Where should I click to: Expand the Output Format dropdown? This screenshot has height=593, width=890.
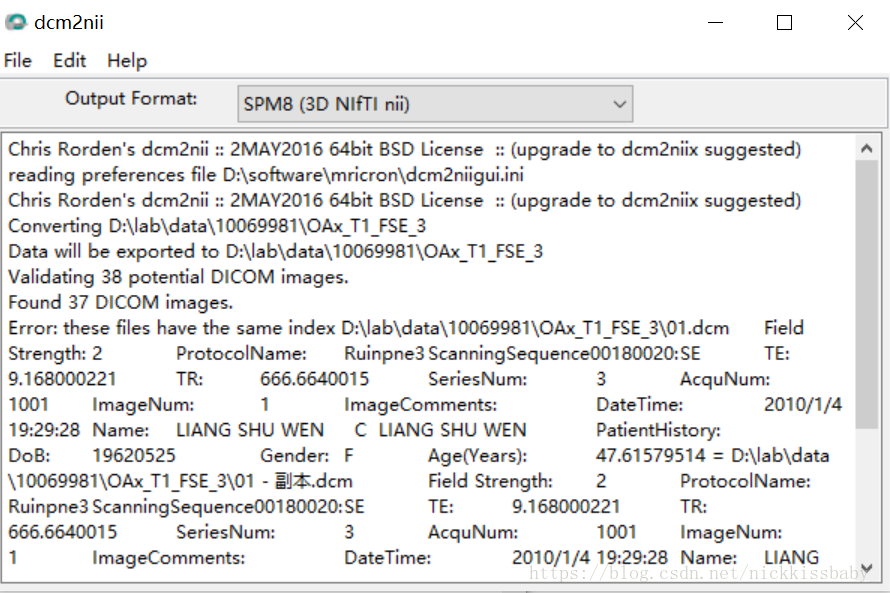coord(435,104)
